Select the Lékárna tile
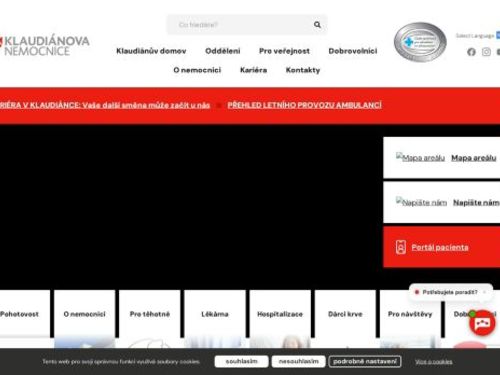 pos(215,314)
